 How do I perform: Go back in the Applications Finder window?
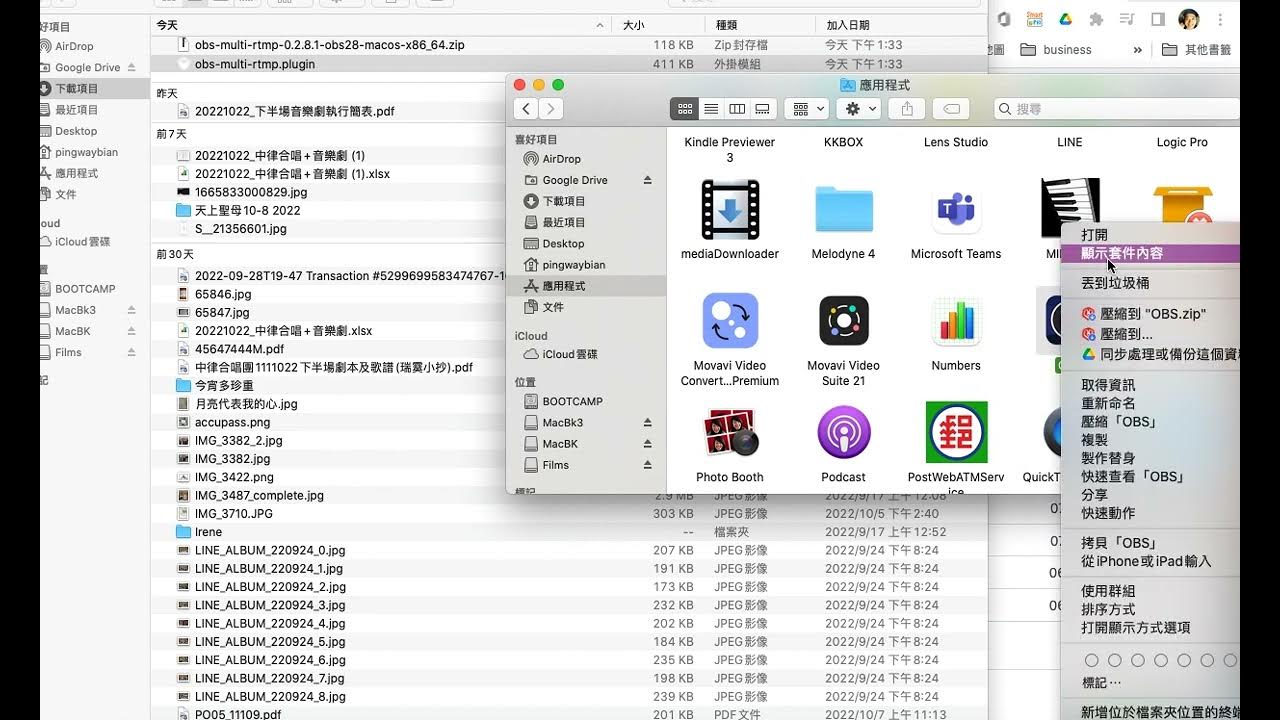[526, 108]
